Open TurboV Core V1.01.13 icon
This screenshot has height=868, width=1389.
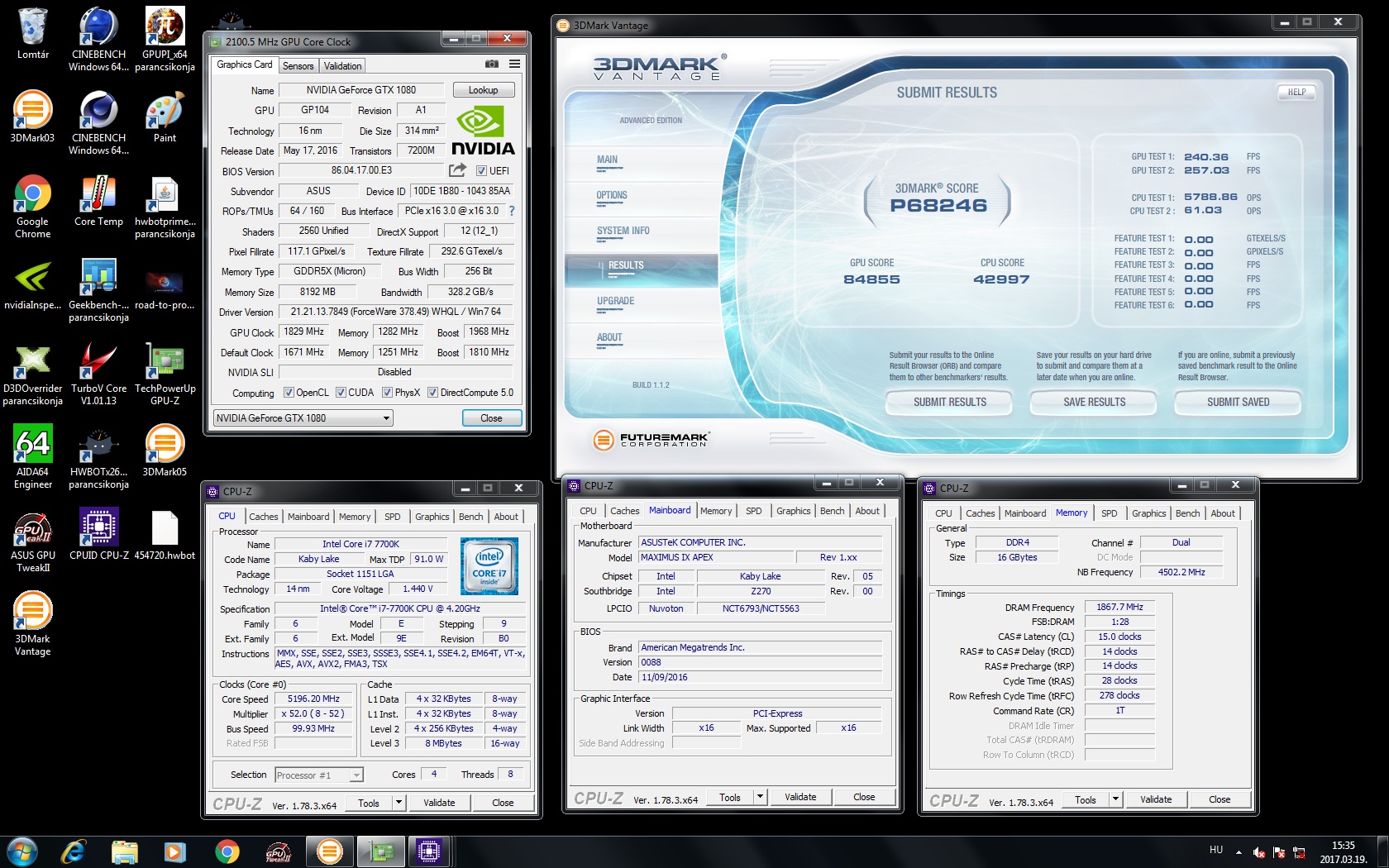point(98,374)
